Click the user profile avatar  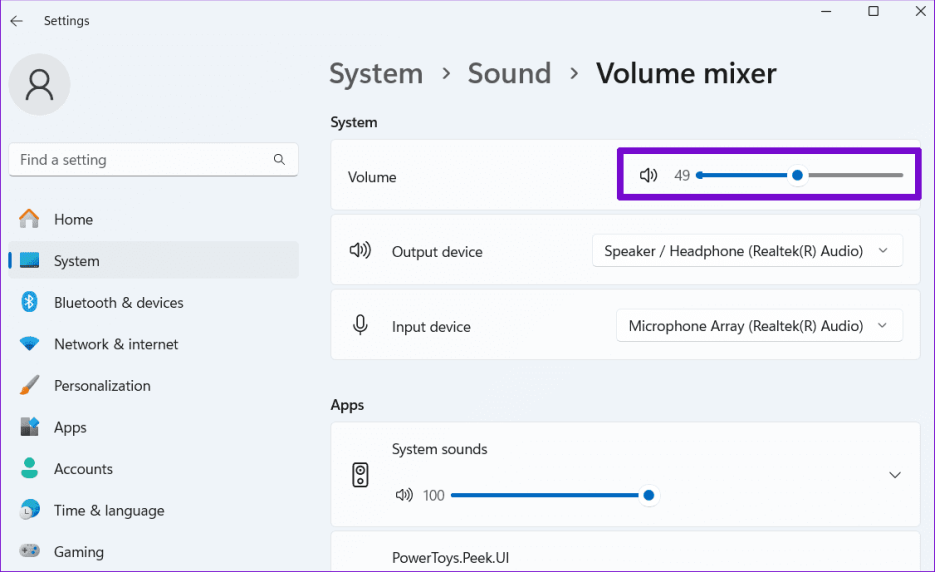39,85
